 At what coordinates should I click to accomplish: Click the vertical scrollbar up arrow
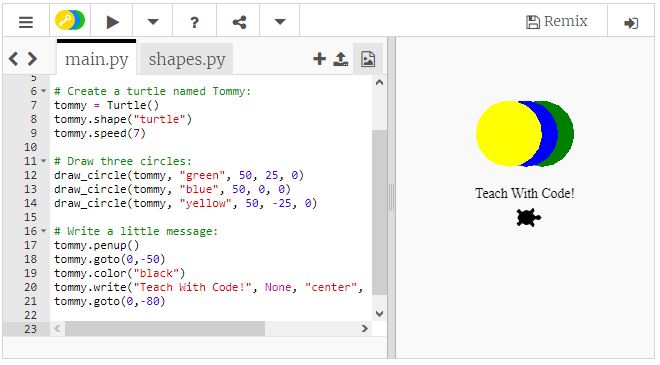[379, 83]
